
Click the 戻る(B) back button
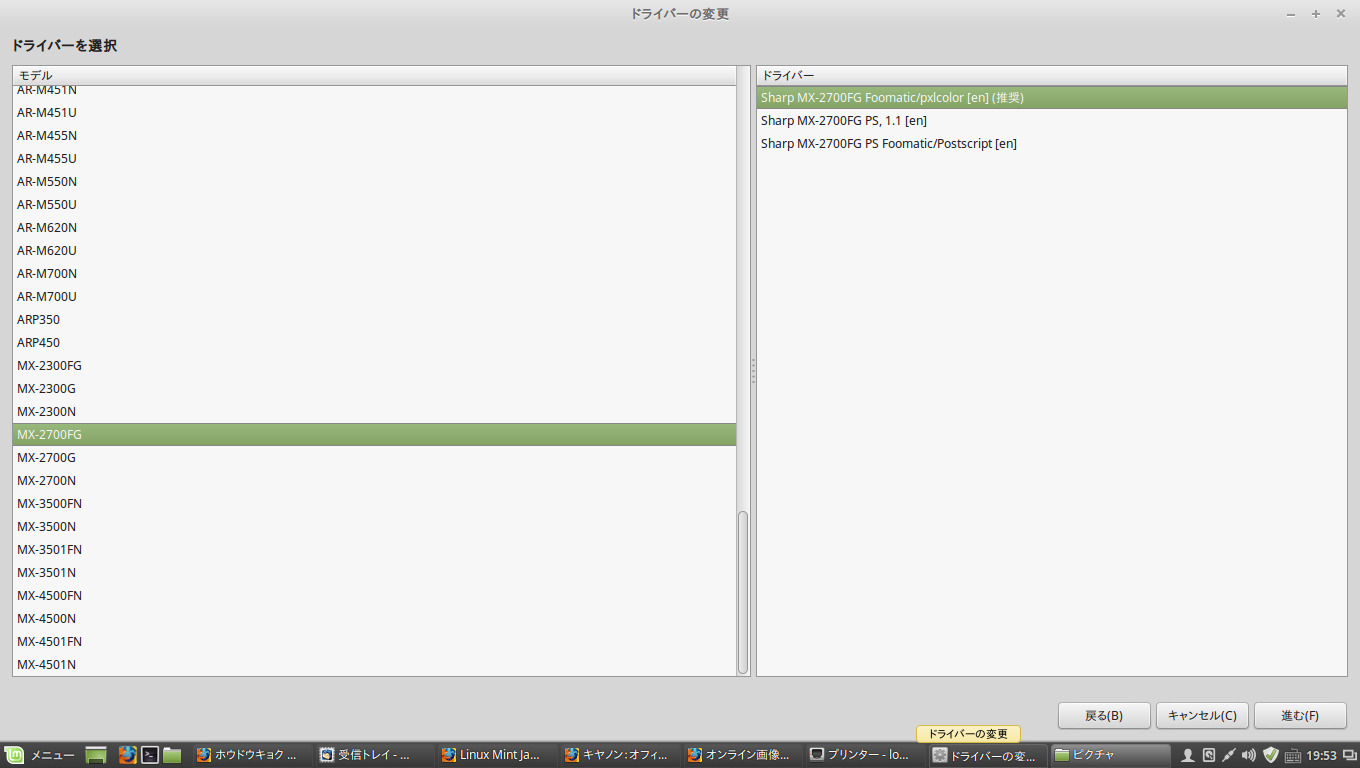[x=1104, y=716]
